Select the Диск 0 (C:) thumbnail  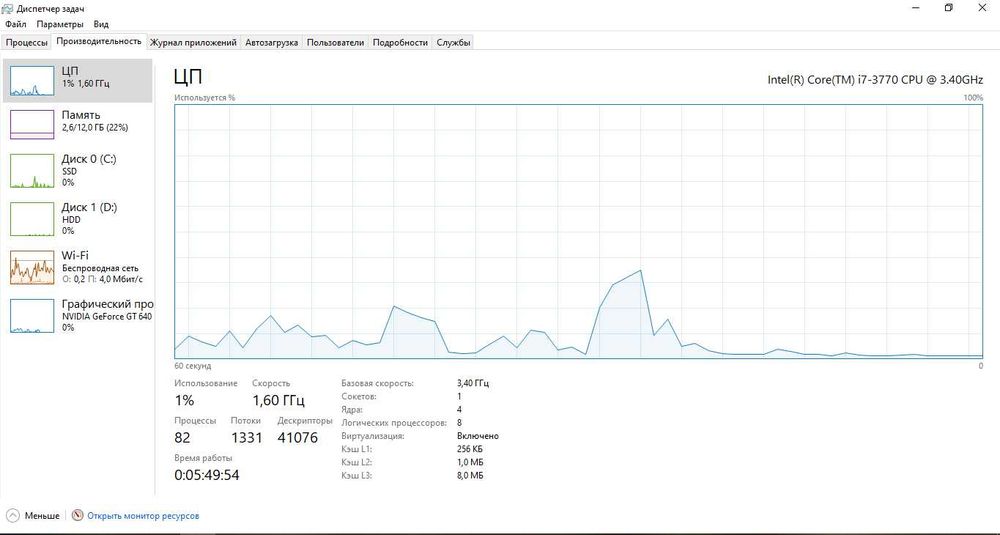(x=32, y=171)
